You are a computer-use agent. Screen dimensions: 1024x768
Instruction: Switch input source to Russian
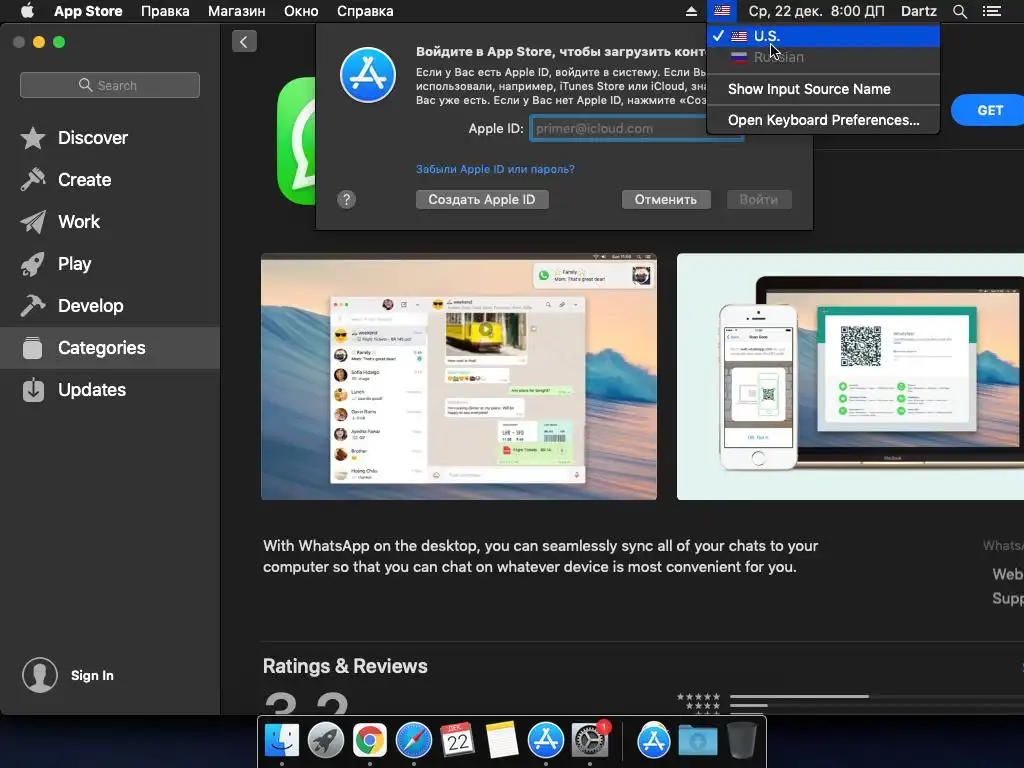coord(823,57)
